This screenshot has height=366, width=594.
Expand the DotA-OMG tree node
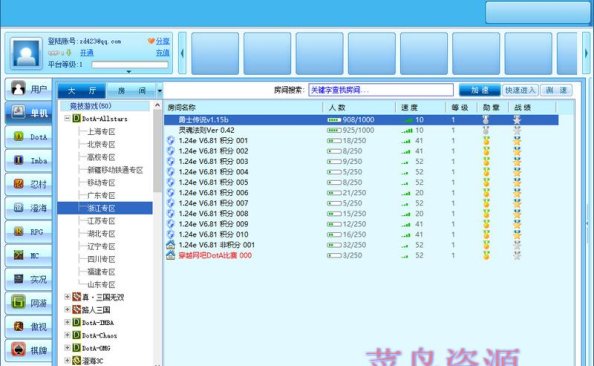[x=67, y=348]
